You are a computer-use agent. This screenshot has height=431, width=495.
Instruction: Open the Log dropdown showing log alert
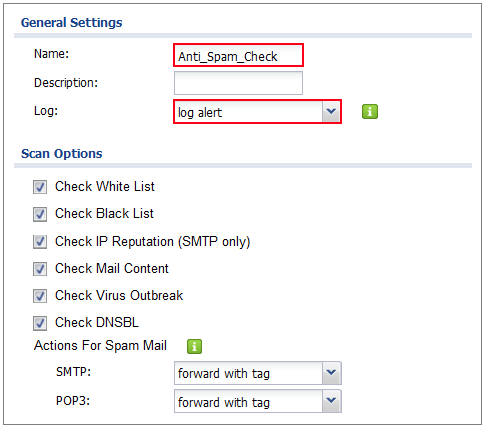[x=257, y=112]
